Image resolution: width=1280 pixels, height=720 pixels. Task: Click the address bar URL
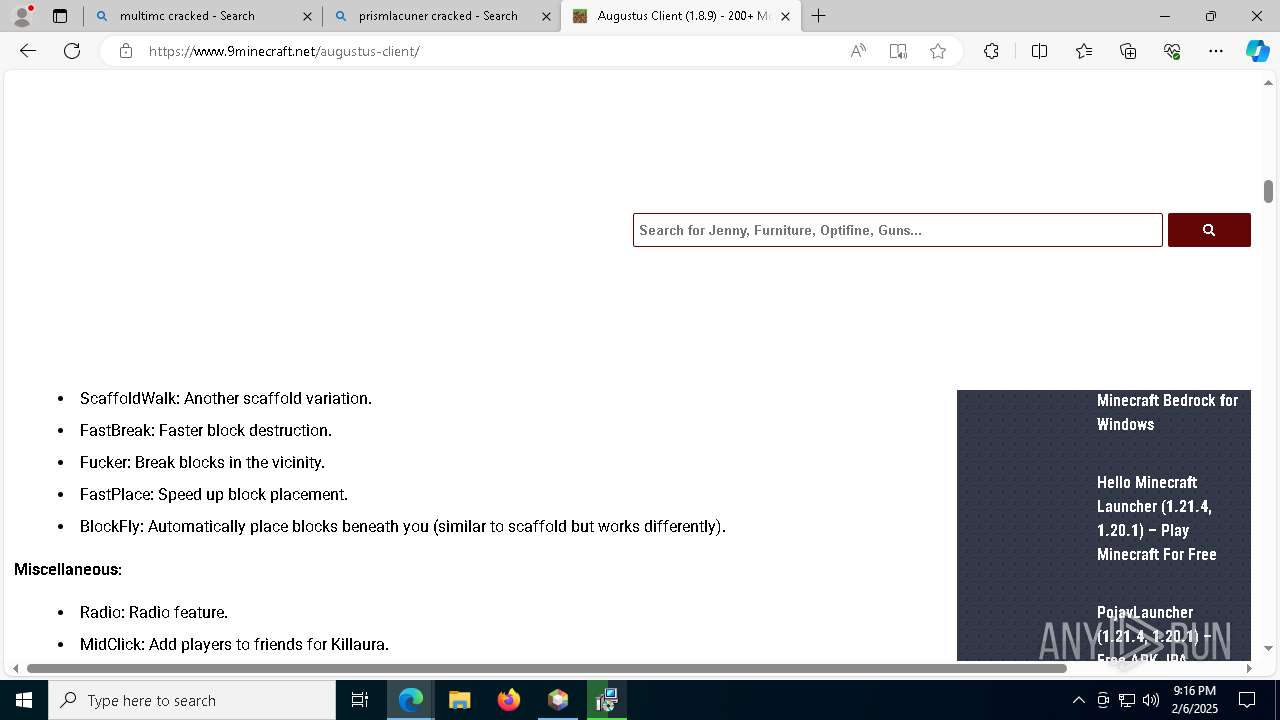[x=284, y=51]
